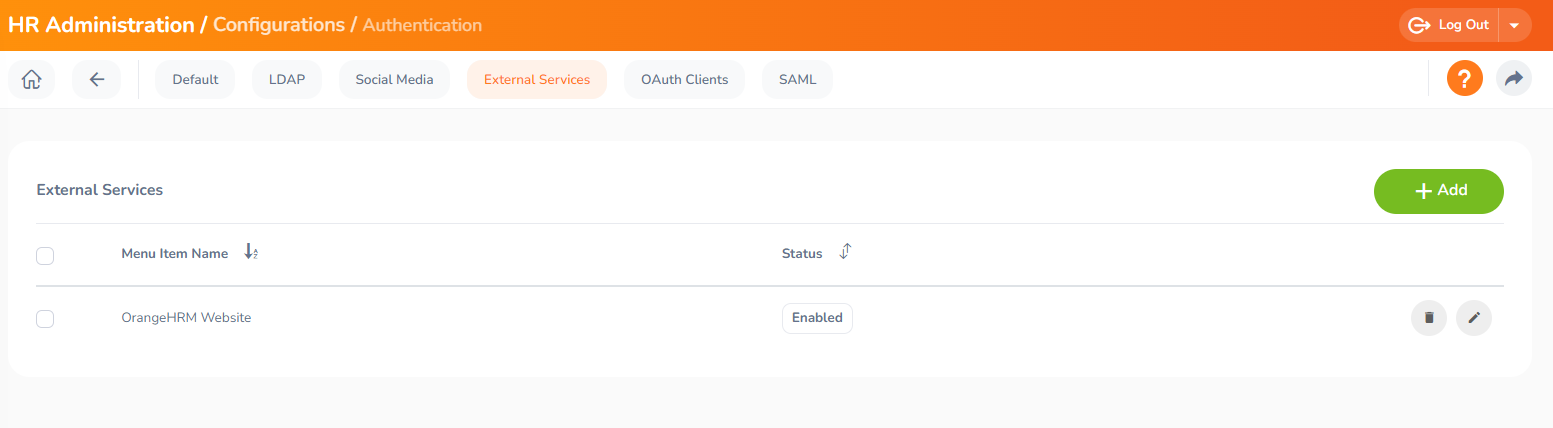Click the green Add button
Viewport: 1553px width, 428px height.
pyautogui.click(x=1438, y=191)
